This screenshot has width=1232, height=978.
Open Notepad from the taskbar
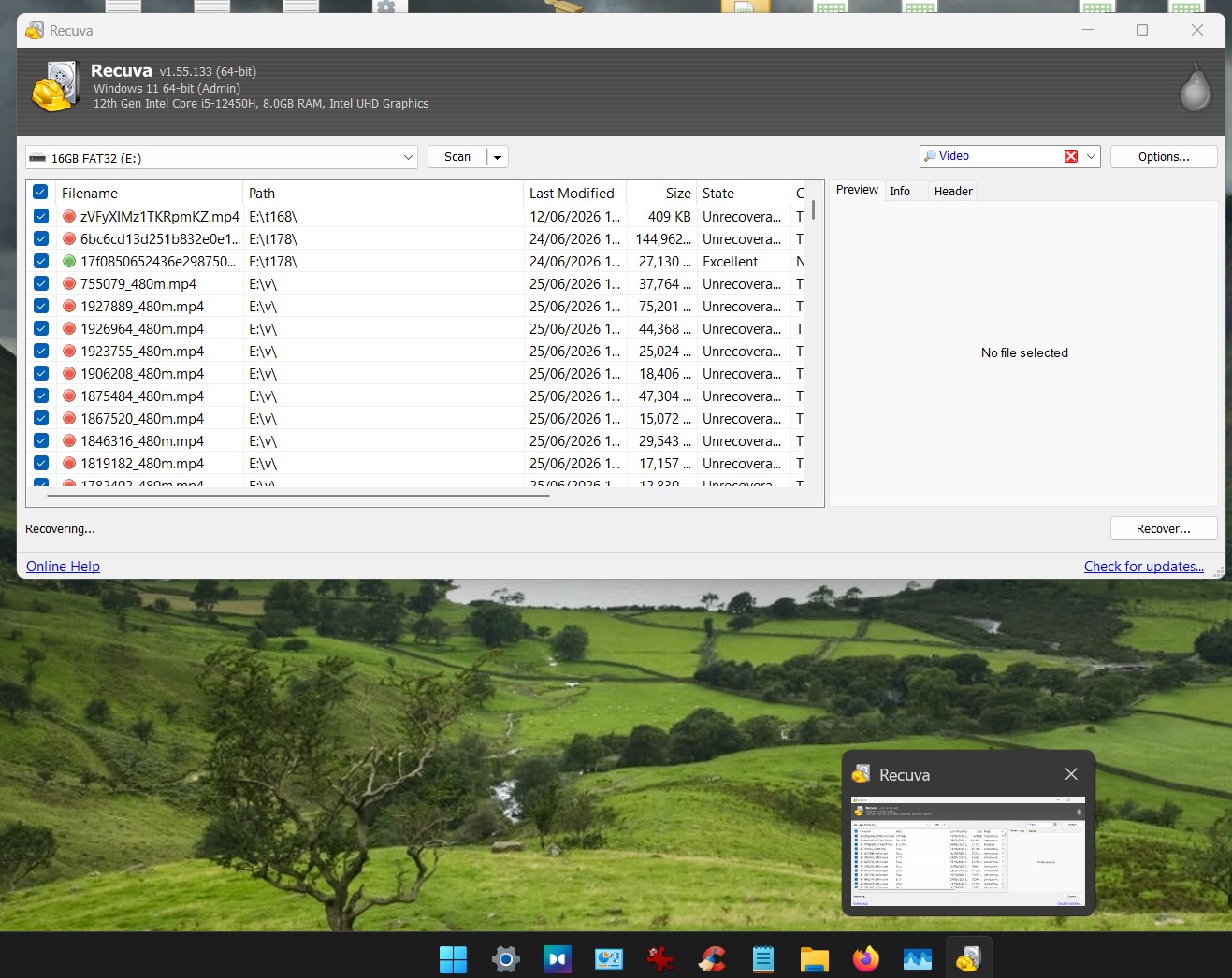[x=763, y=958]
